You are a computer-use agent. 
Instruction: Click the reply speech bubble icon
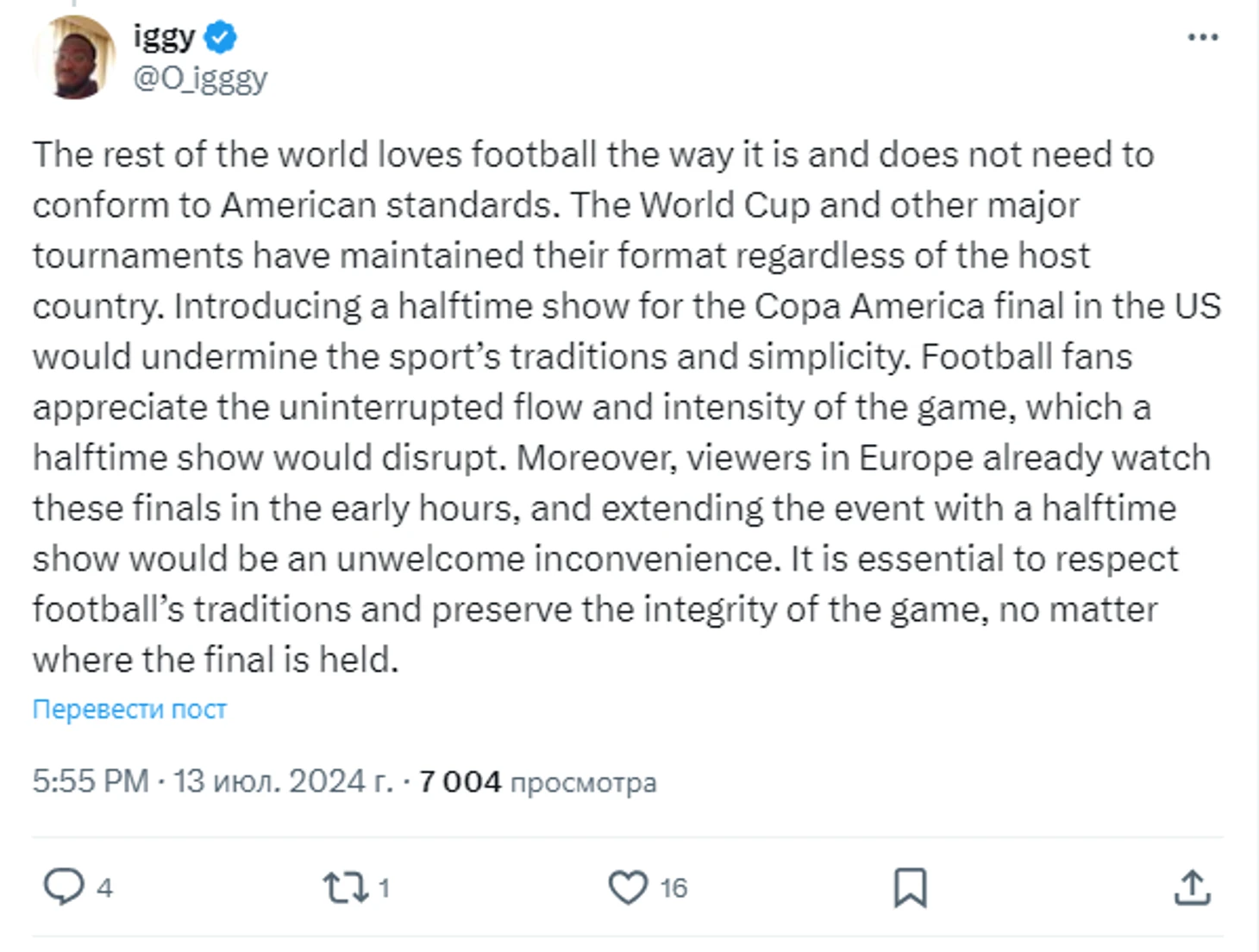coord(64,886)
